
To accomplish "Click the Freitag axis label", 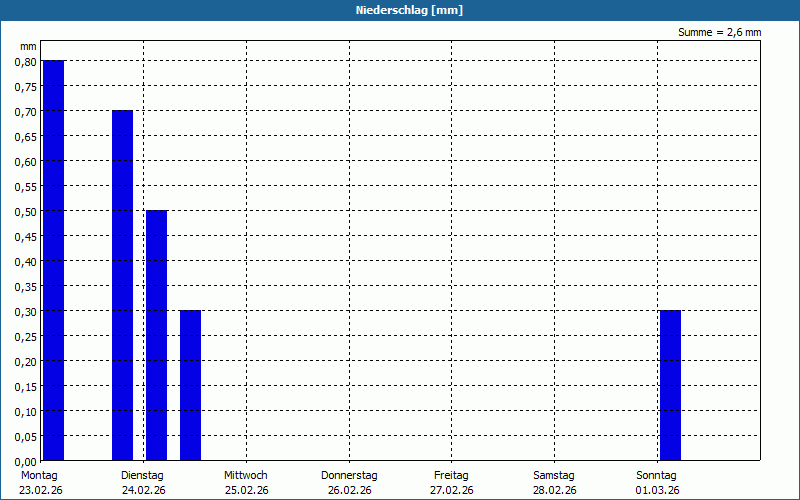I will (x=452, y=475).
